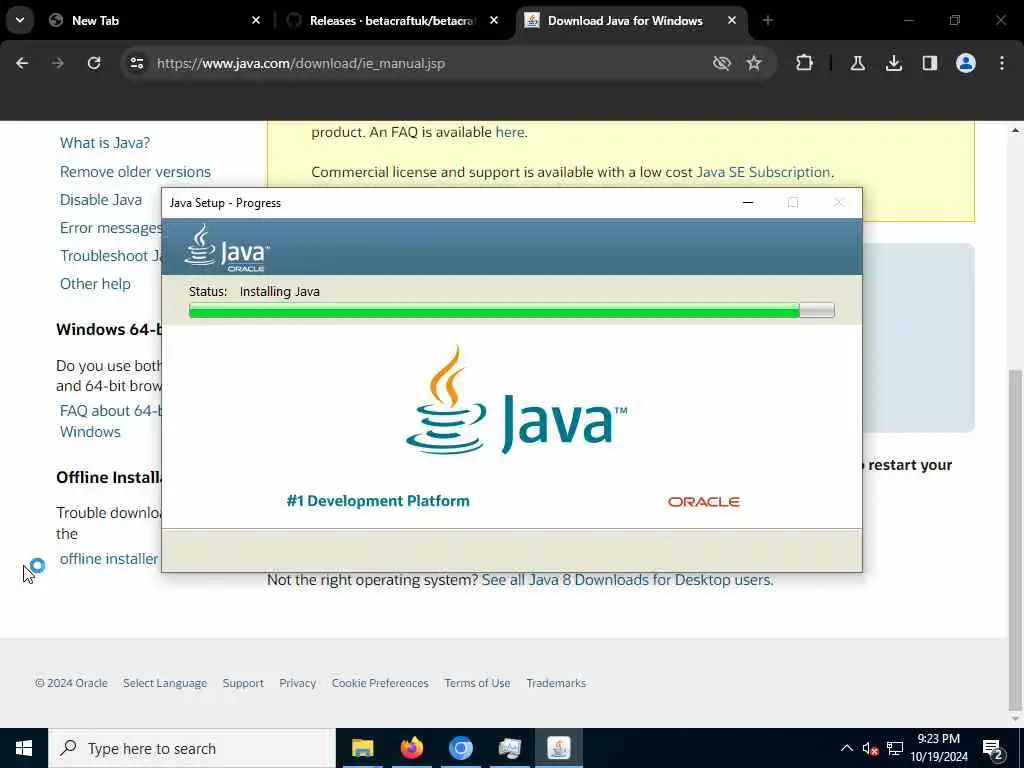Open the Disable Java link
This screenshot has height=768, width=1024.
pyautogui.click(x=101, y=200)
